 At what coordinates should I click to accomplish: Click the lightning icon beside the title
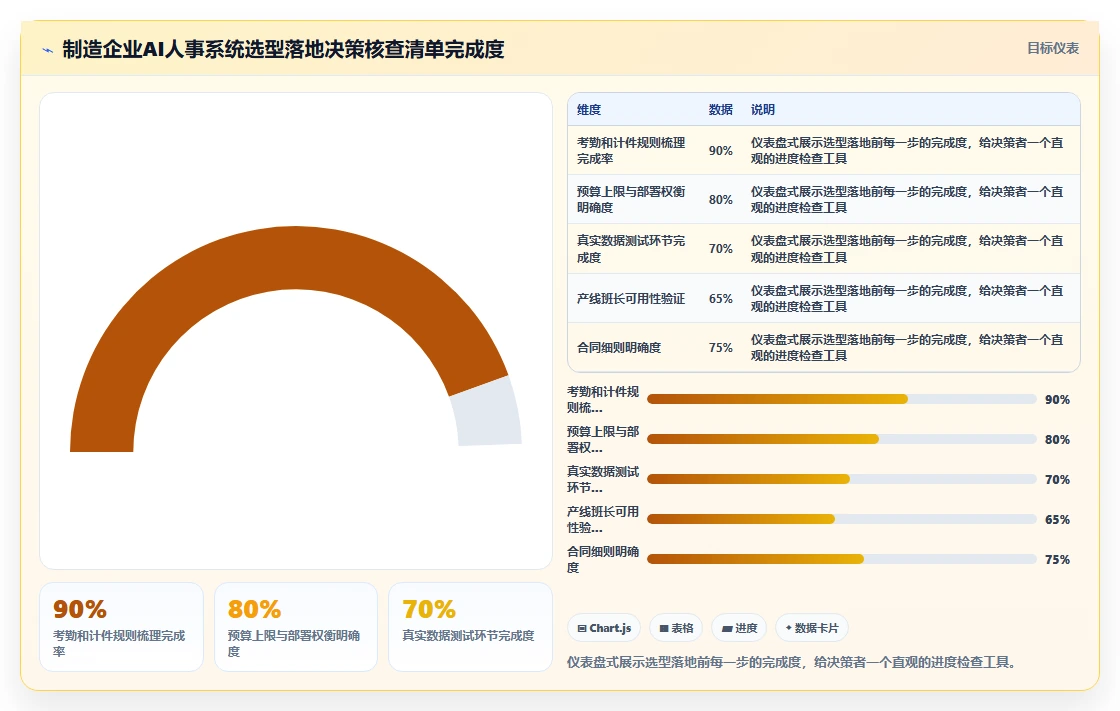[x=48, y=50]
